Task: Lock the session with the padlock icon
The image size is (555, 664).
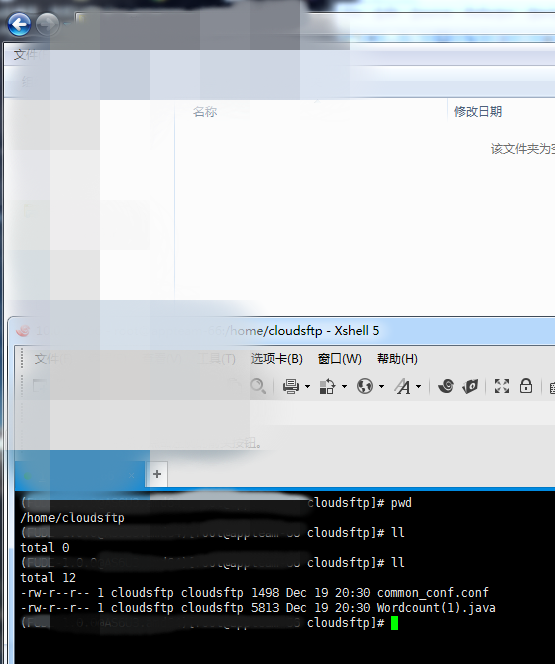Action: 526,386
